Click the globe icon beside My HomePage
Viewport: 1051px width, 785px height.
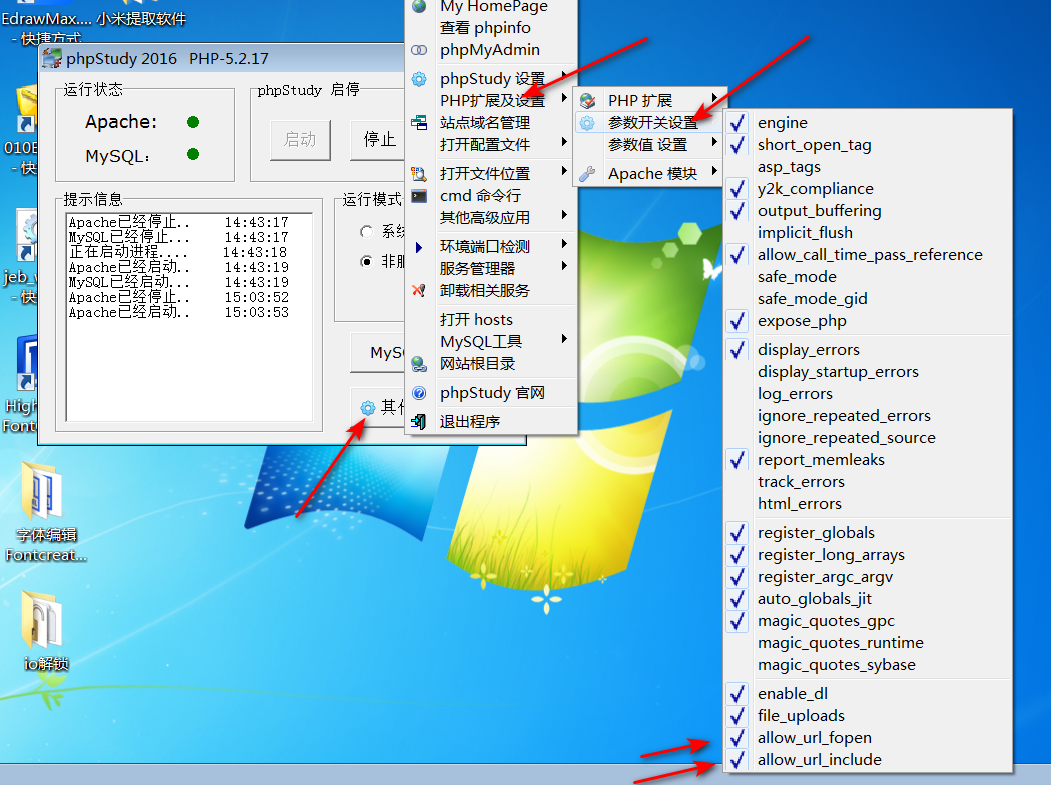[x=419, y=7]
